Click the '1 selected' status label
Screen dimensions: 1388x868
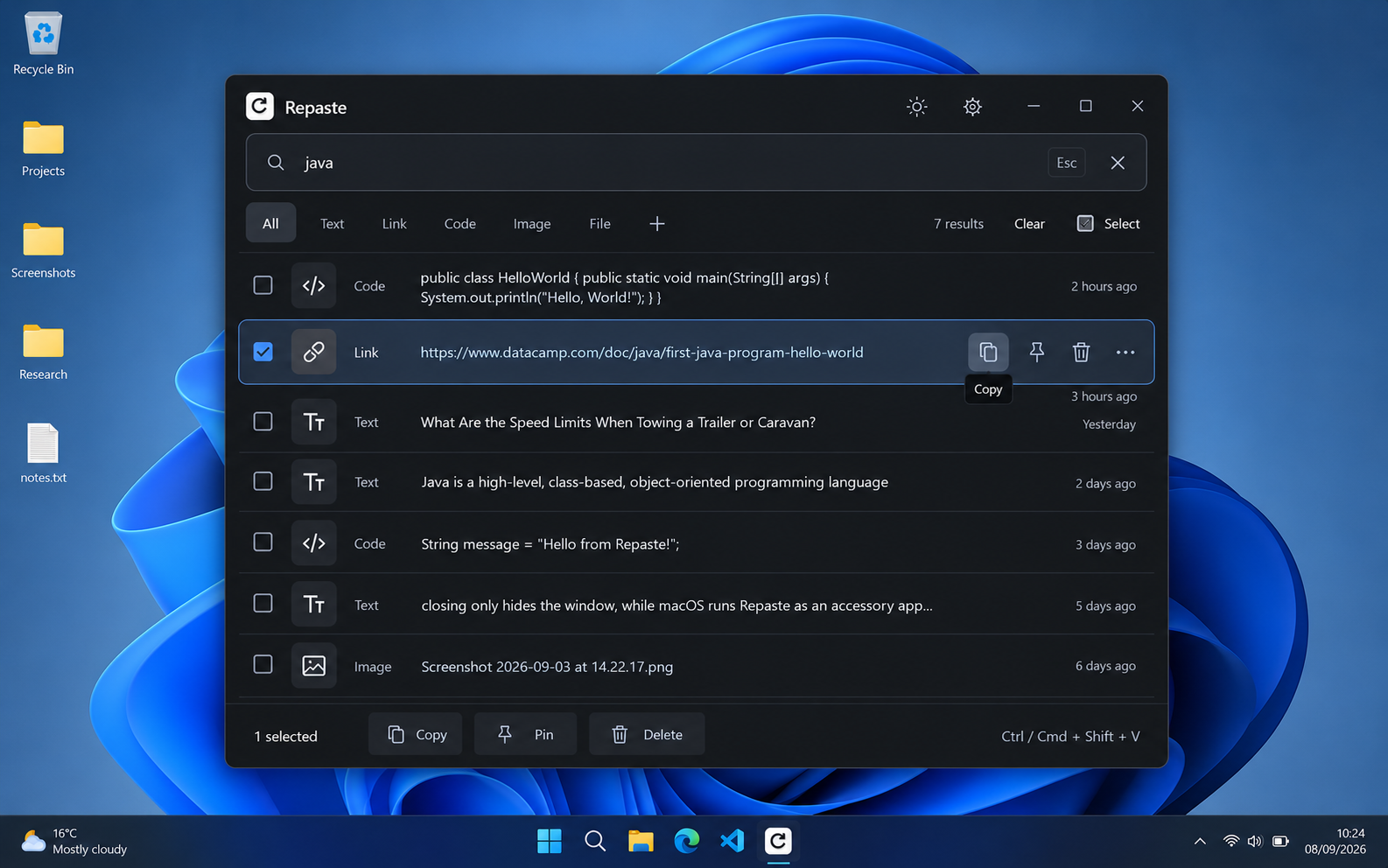tap(285, 737)
